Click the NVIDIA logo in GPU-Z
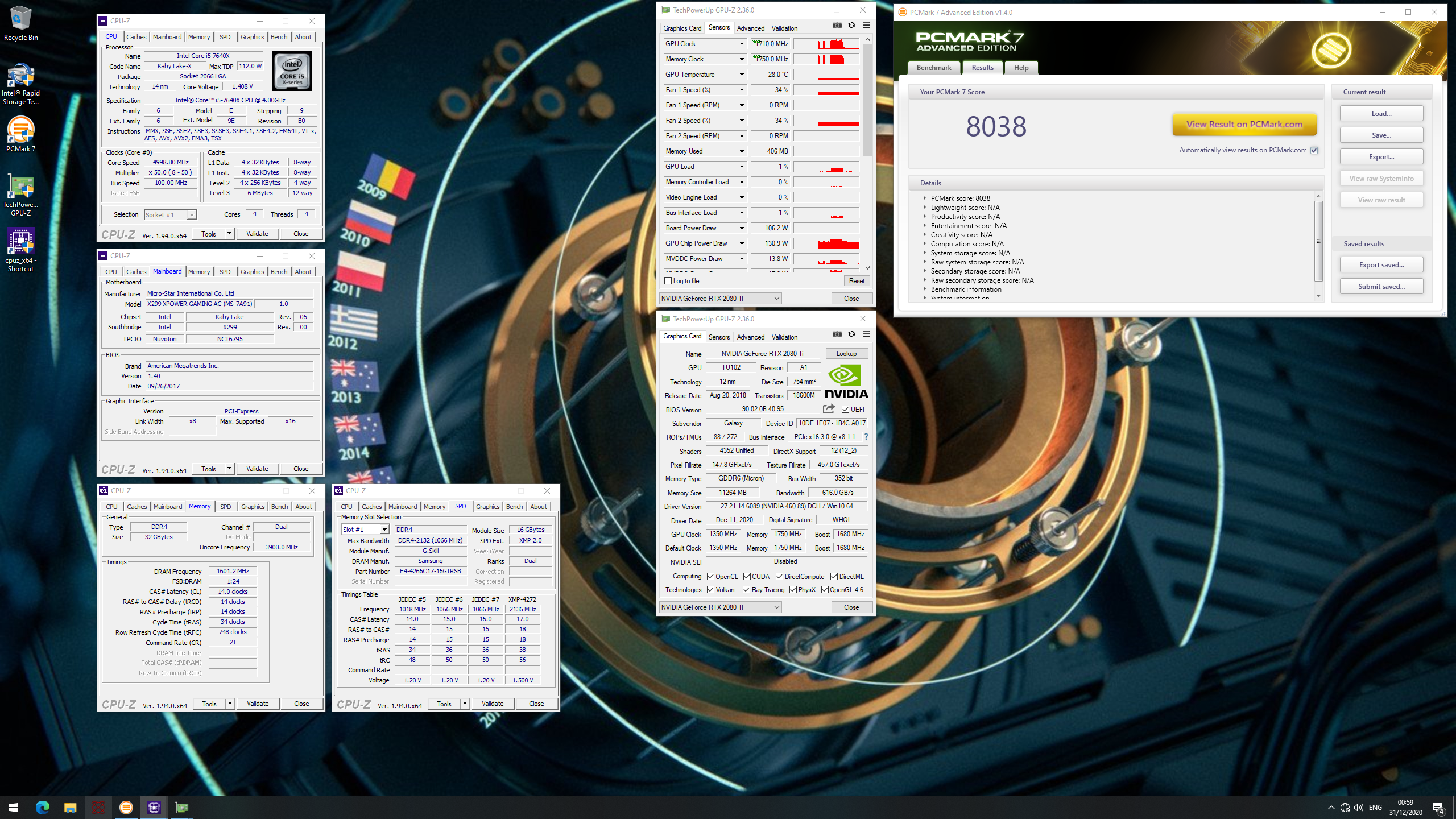The image size is (1456, 819). 846,382
